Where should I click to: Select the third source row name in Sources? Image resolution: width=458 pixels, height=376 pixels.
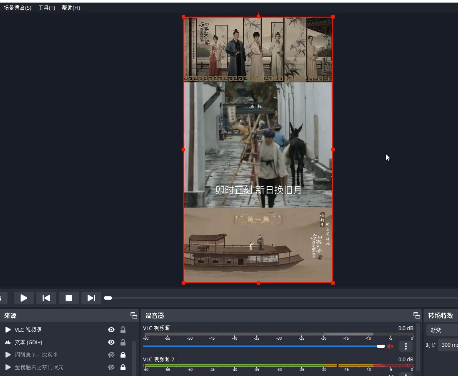(x=36, y=355)
